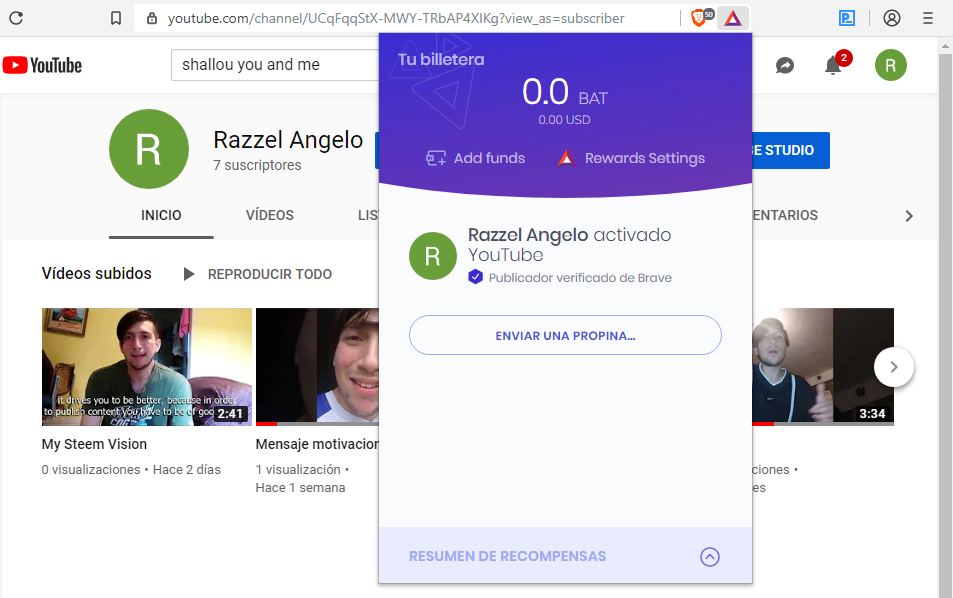This screenshot has width=953, height=598.
Task: Open the Rewards Settings link
Action: pos(645,158)
